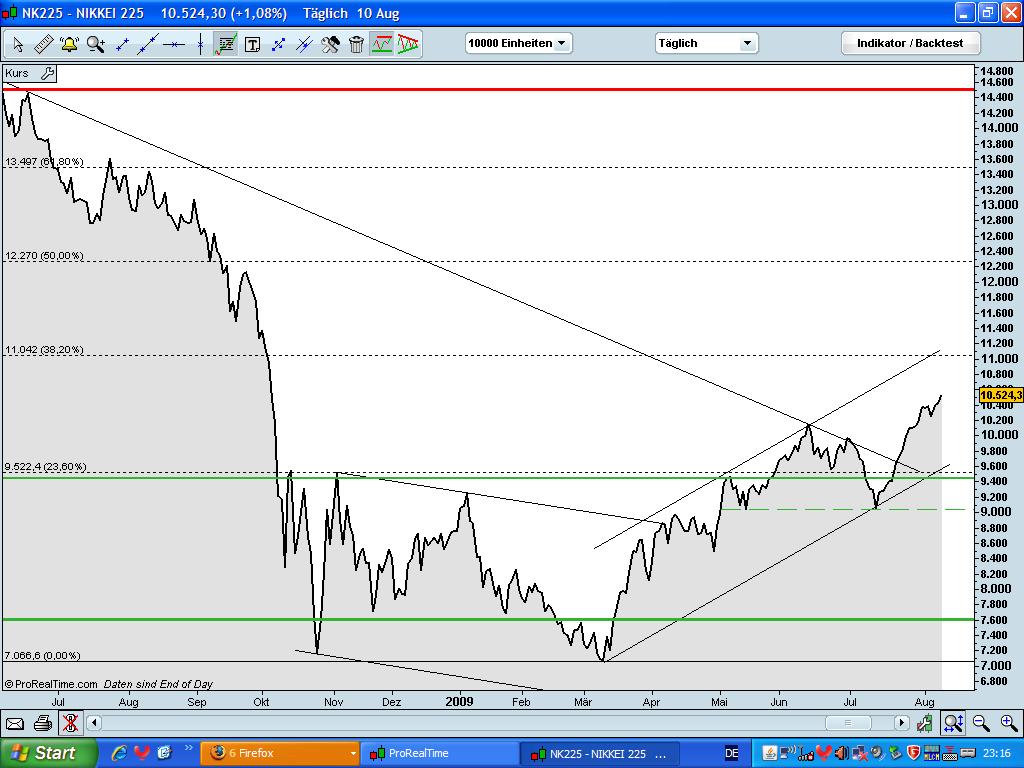This screenshot has height=768, width=1024.
Task: Click the third quick launch icon
Action: (164, 752)
